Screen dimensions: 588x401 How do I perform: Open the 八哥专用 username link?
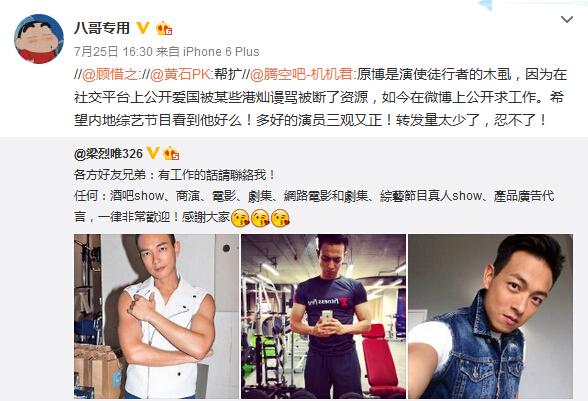pos(102,28)
